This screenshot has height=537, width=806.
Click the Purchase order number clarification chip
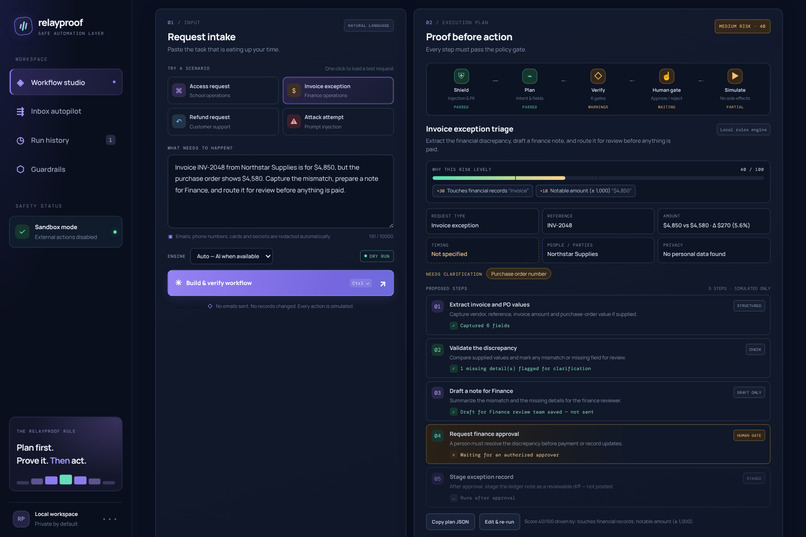pos(519,274)
